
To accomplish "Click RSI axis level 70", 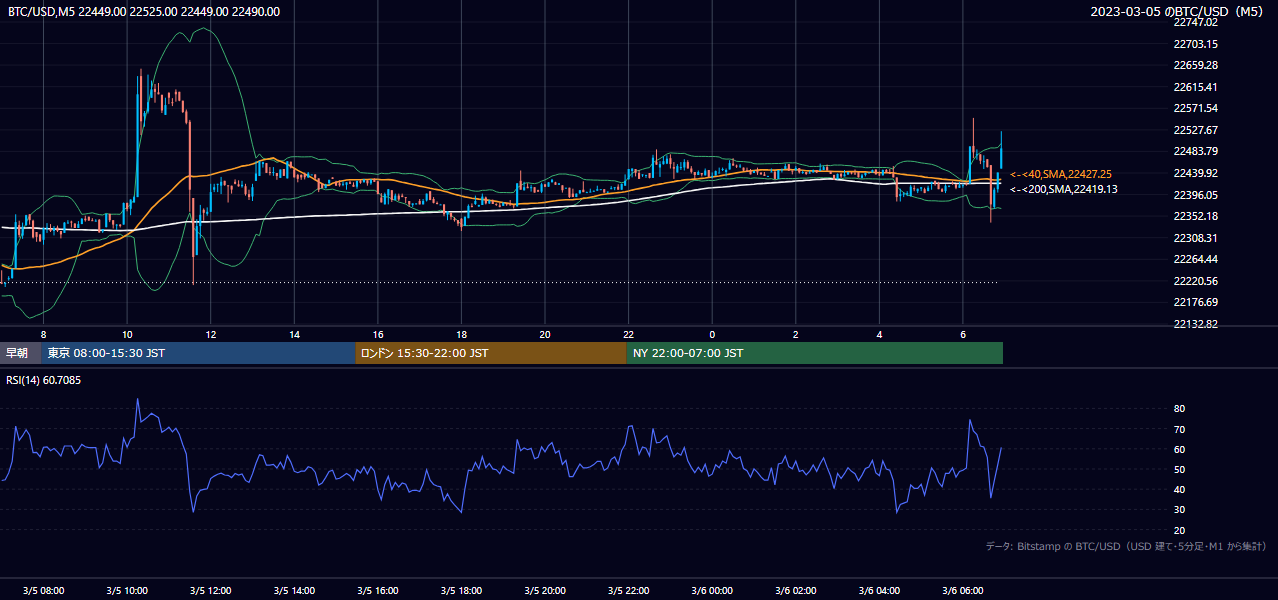I will [x=1179, y=429].
